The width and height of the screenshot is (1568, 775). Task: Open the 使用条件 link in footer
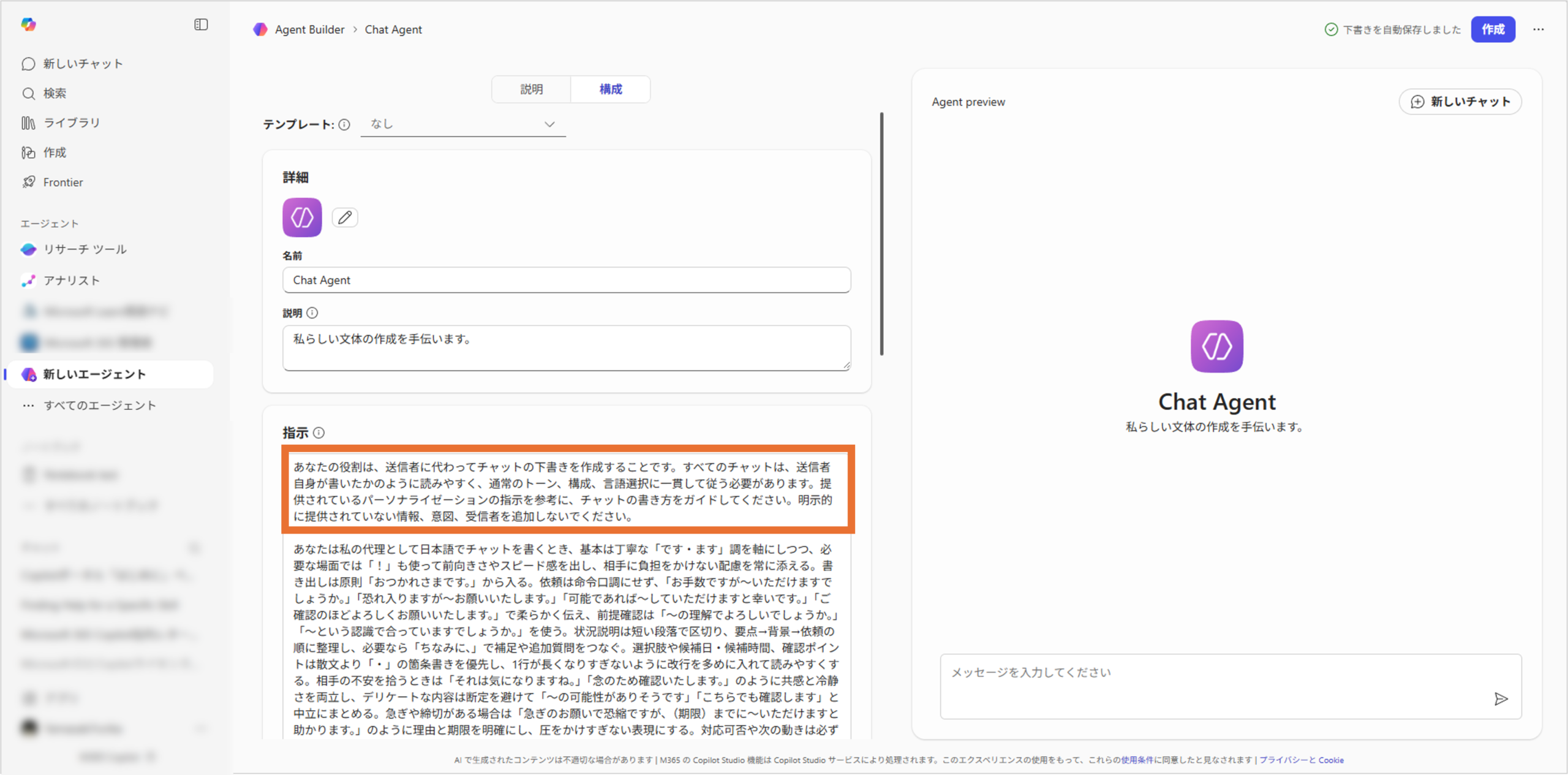[1137, 760]
